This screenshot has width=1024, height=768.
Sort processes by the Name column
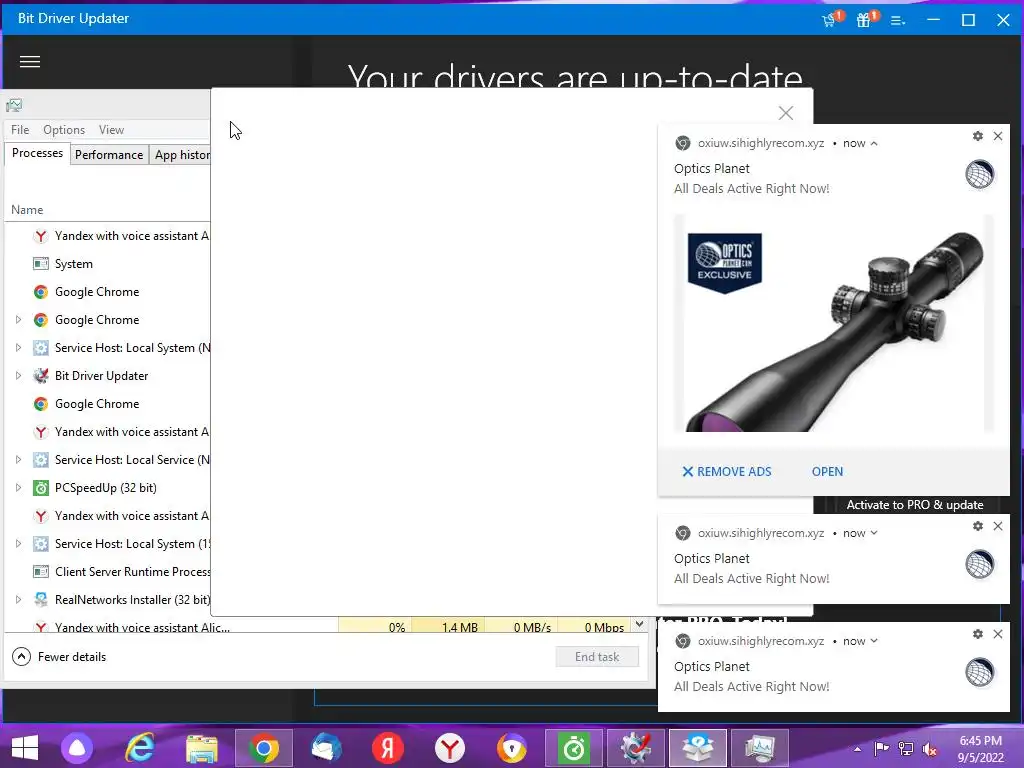coord(27,210)
